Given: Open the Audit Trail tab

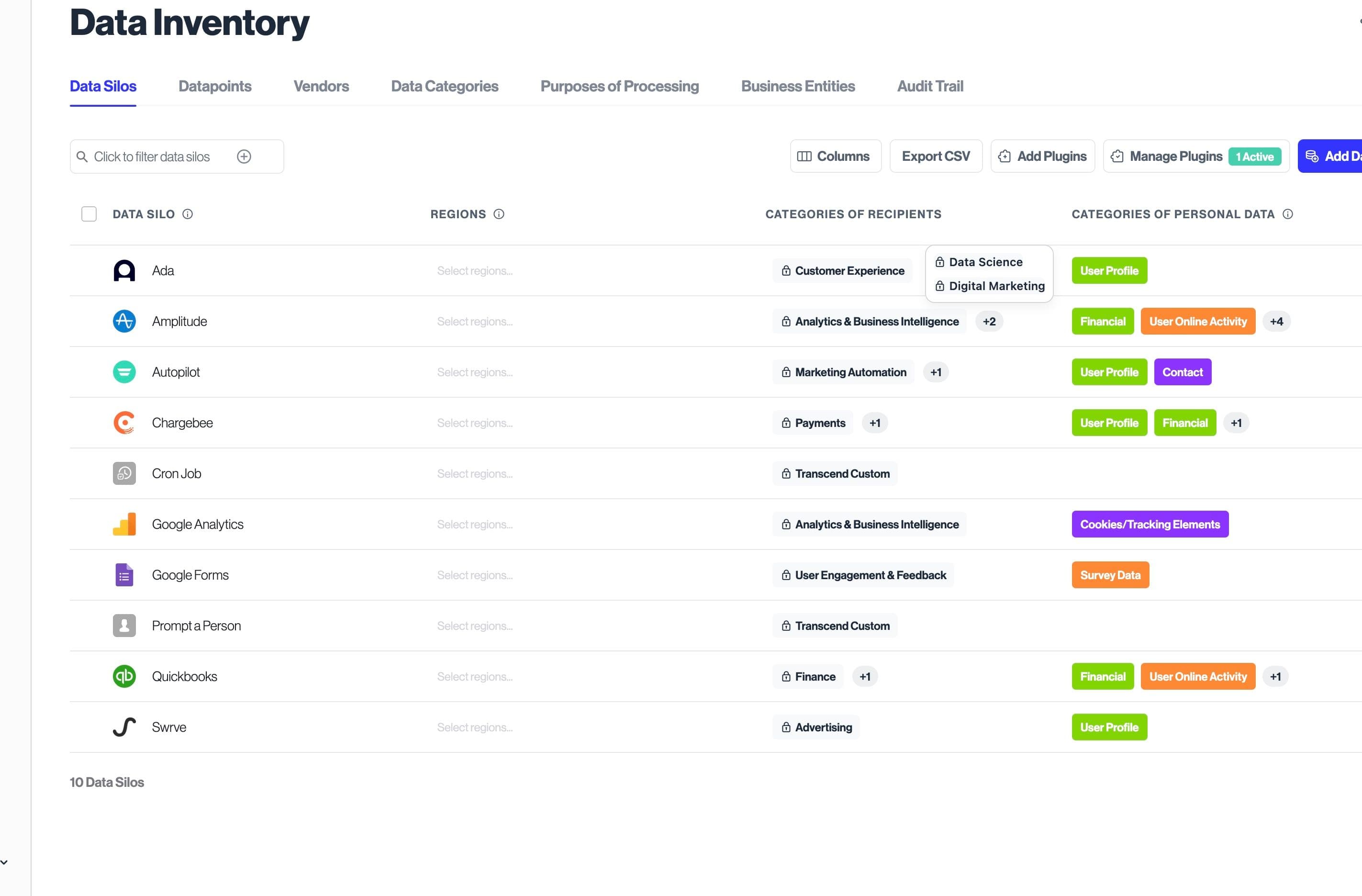Looking at the screenshot, I should tap(930, 87).
